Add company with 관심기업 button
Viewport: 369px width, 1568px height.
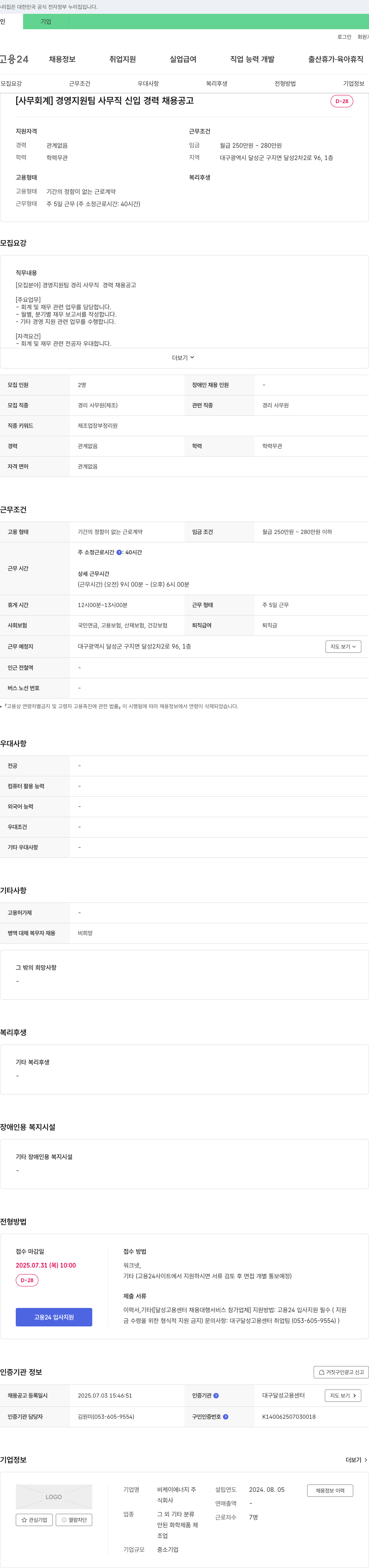[34, 1519]
